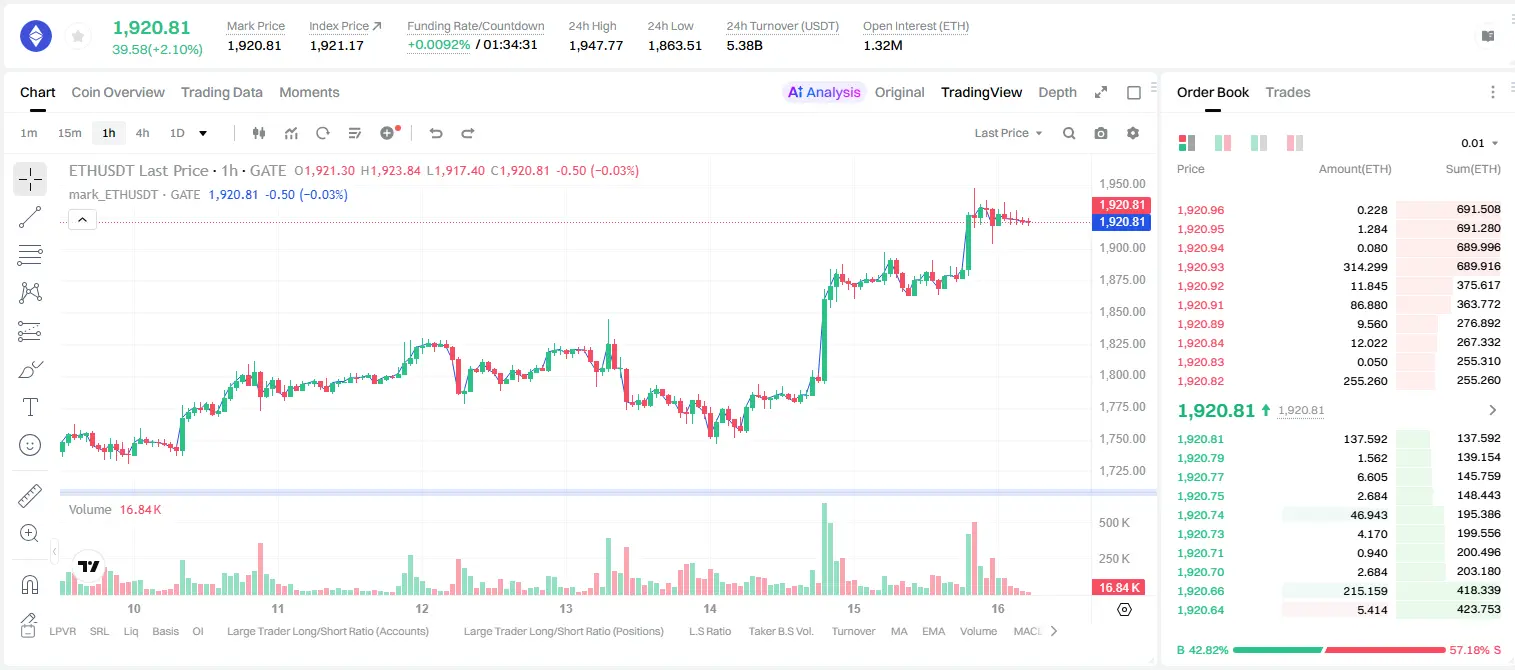Open chart settings gear icon
Viewport: 1515px width, 670px height.
[1133, 133]
